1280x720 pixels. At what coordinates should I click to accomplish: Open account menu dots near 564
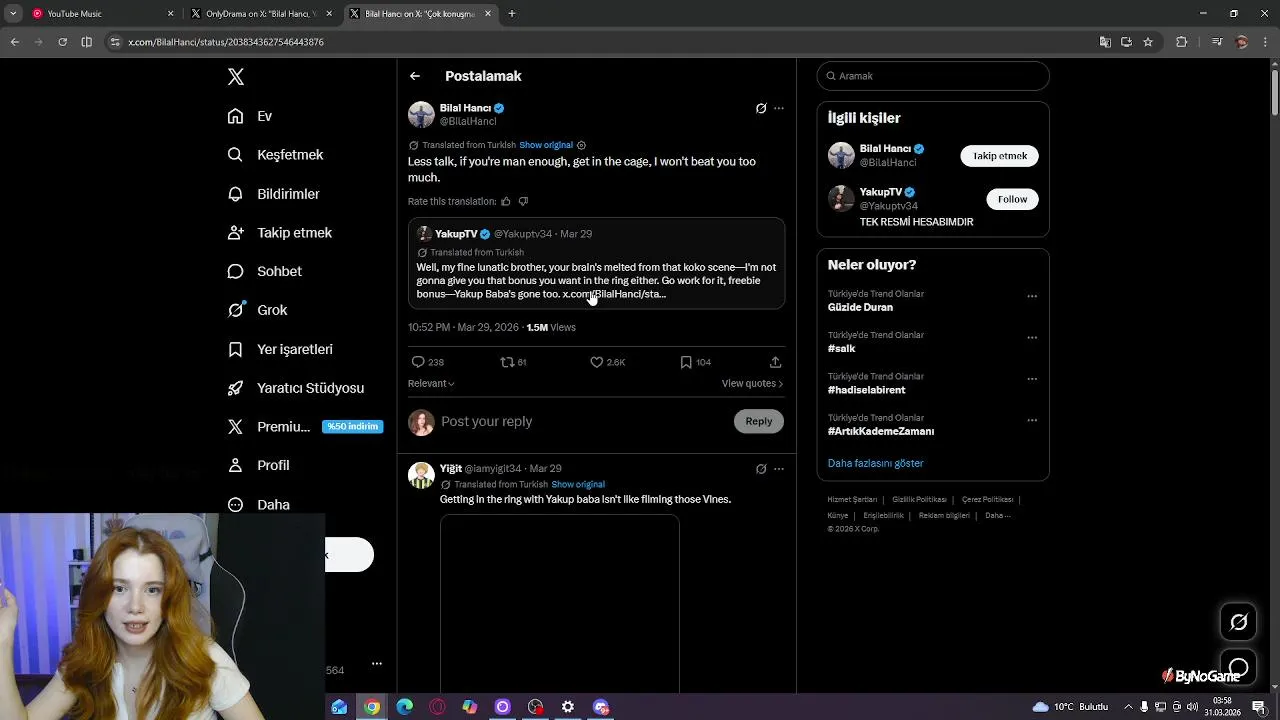pyautogui.click(x=377, y=663)
